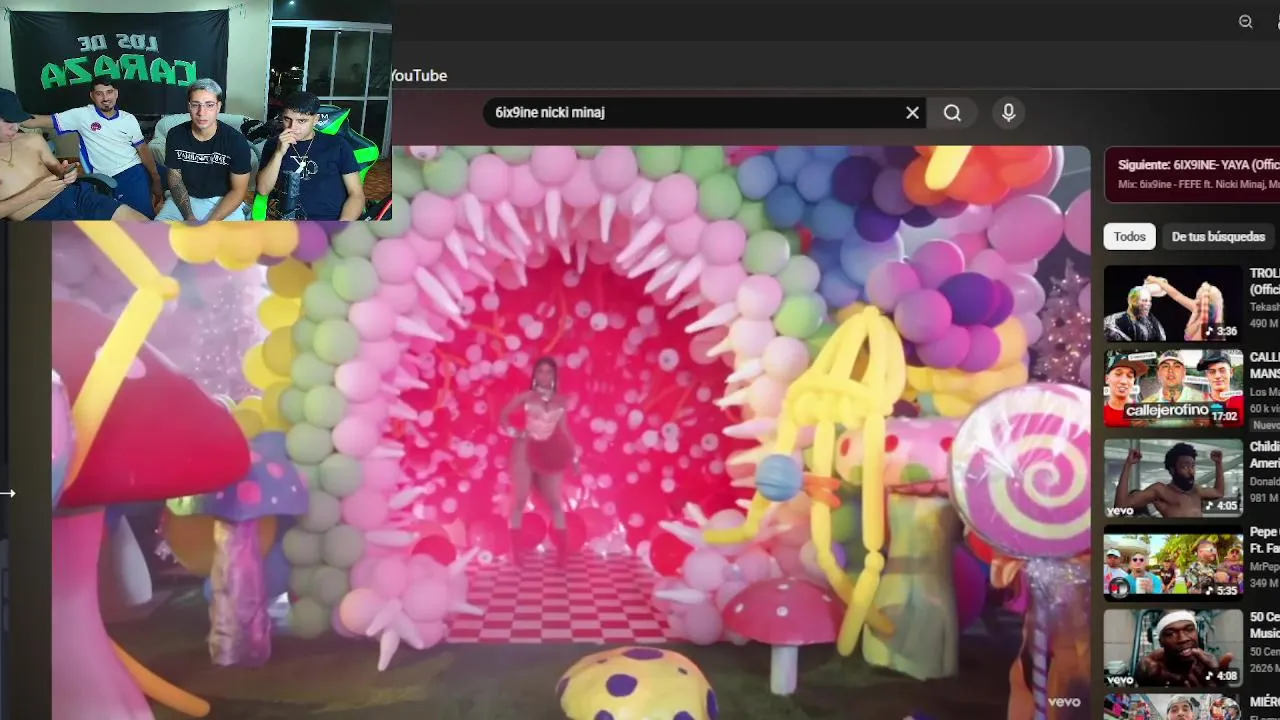The width and height of the screenshot is (1280, 720).
Task: Open the TROLLZ video thumbnail, 3:36
Action: tap(1173, 303)
